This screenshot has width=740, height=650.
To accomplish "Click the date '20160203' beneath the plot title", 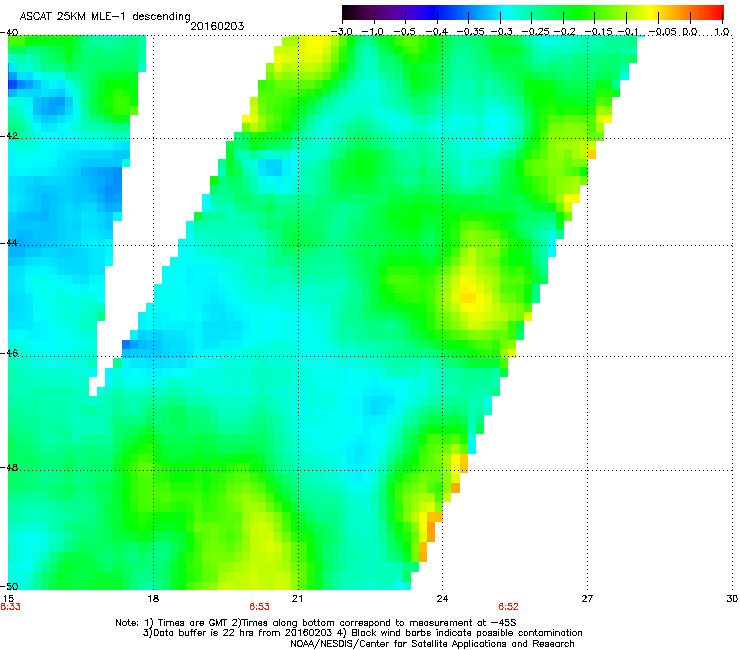I will (217, 26).
